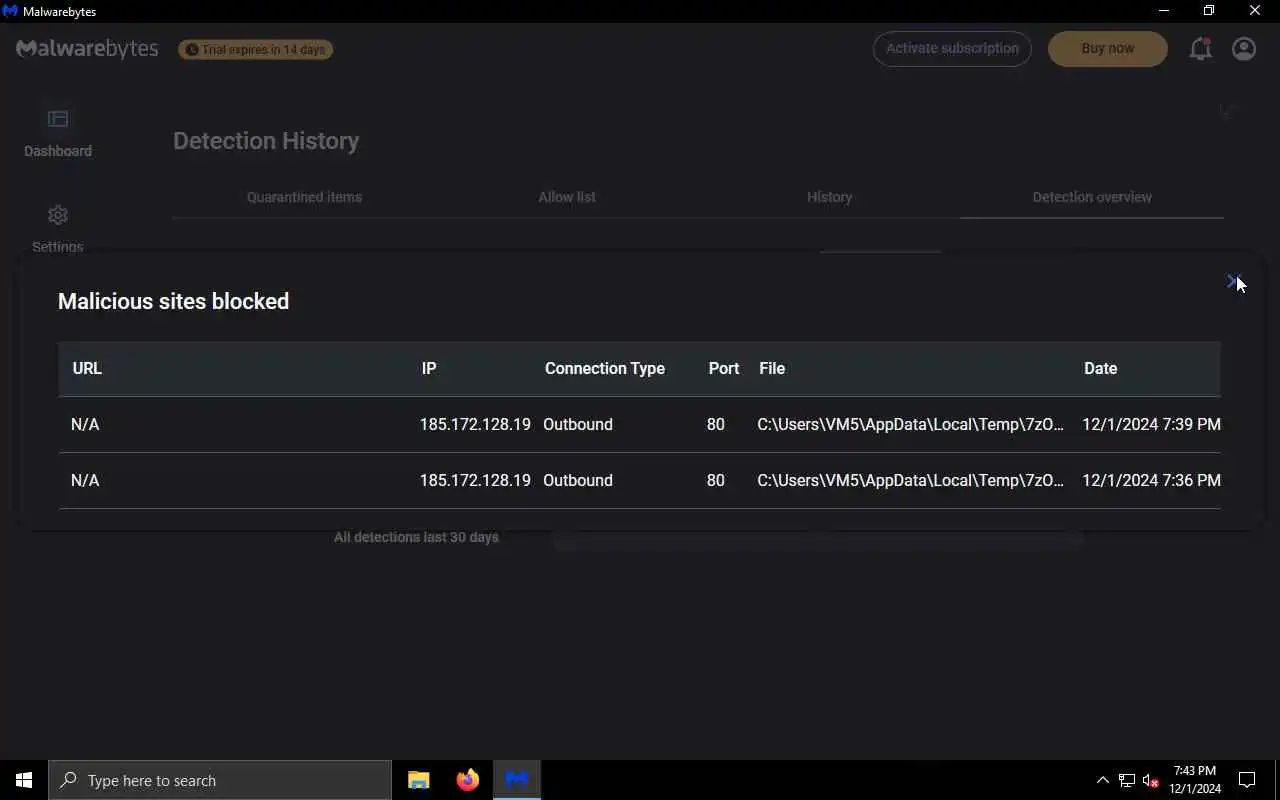
Task: Select the 12/1/2024 7:39 PM date cell
Action: [x=1151, y=424]
